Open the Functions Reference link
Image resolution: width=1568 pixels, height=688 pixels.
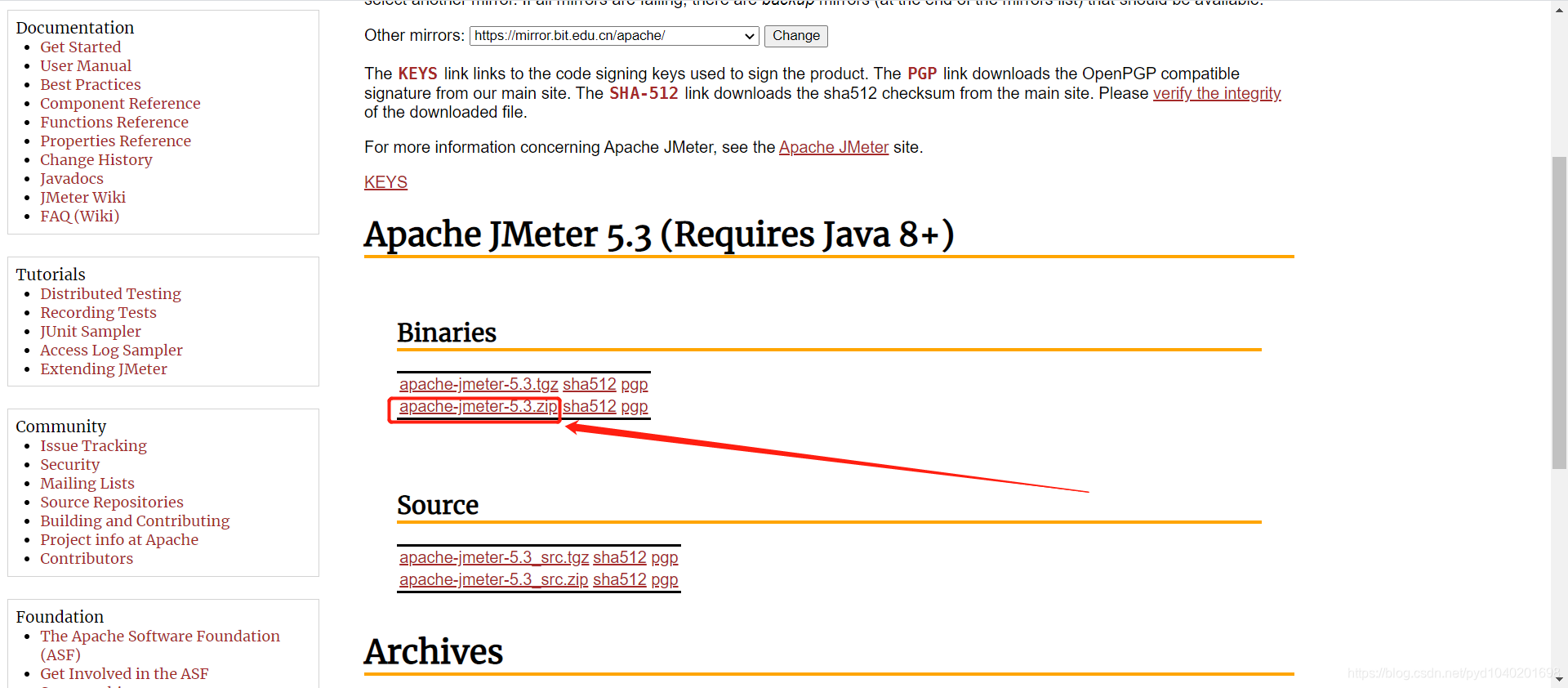click(114, 123)
